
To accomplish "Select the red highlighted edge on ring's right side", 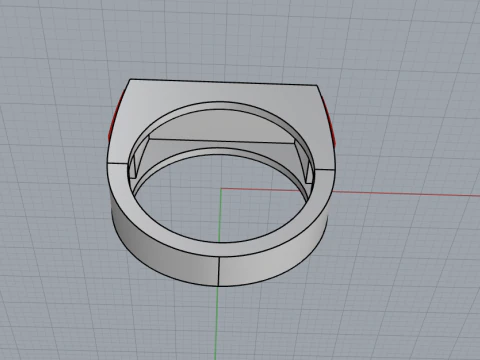I will coord(330,122).
